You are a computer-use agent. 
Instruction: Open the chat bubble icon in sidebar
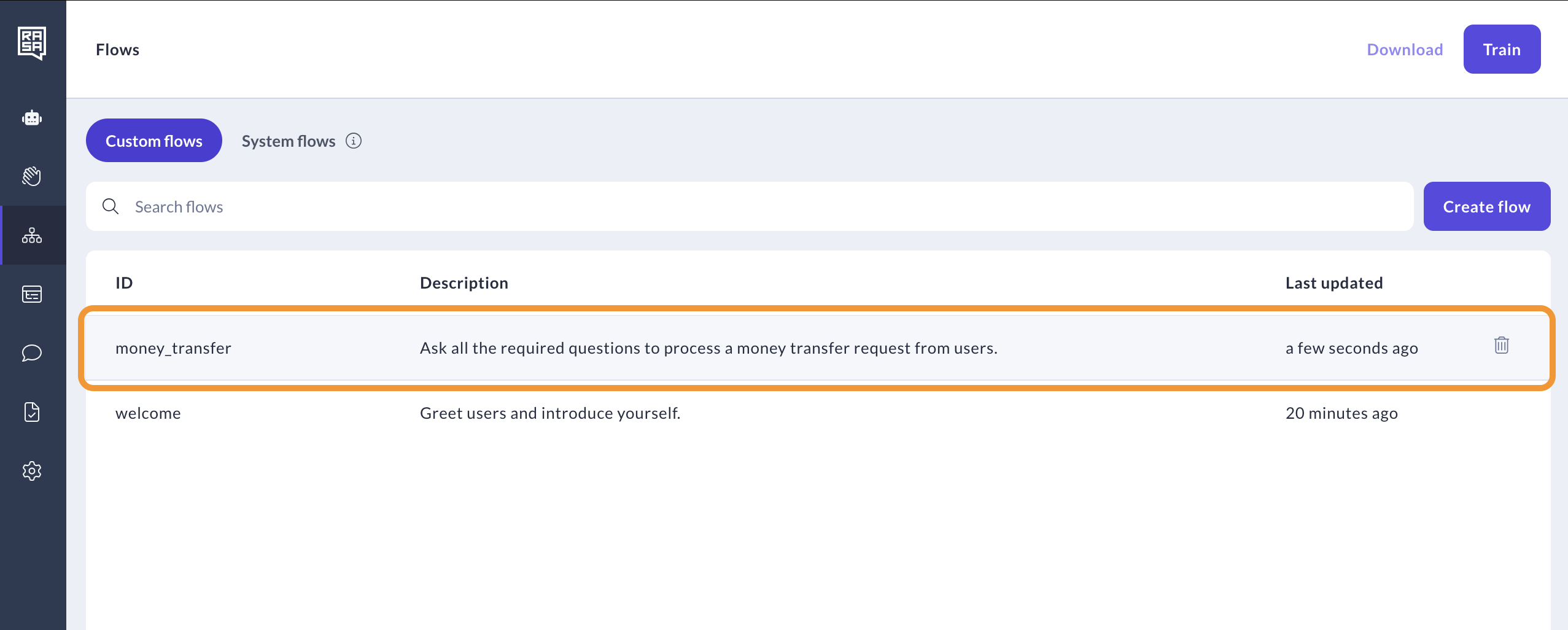32,353
